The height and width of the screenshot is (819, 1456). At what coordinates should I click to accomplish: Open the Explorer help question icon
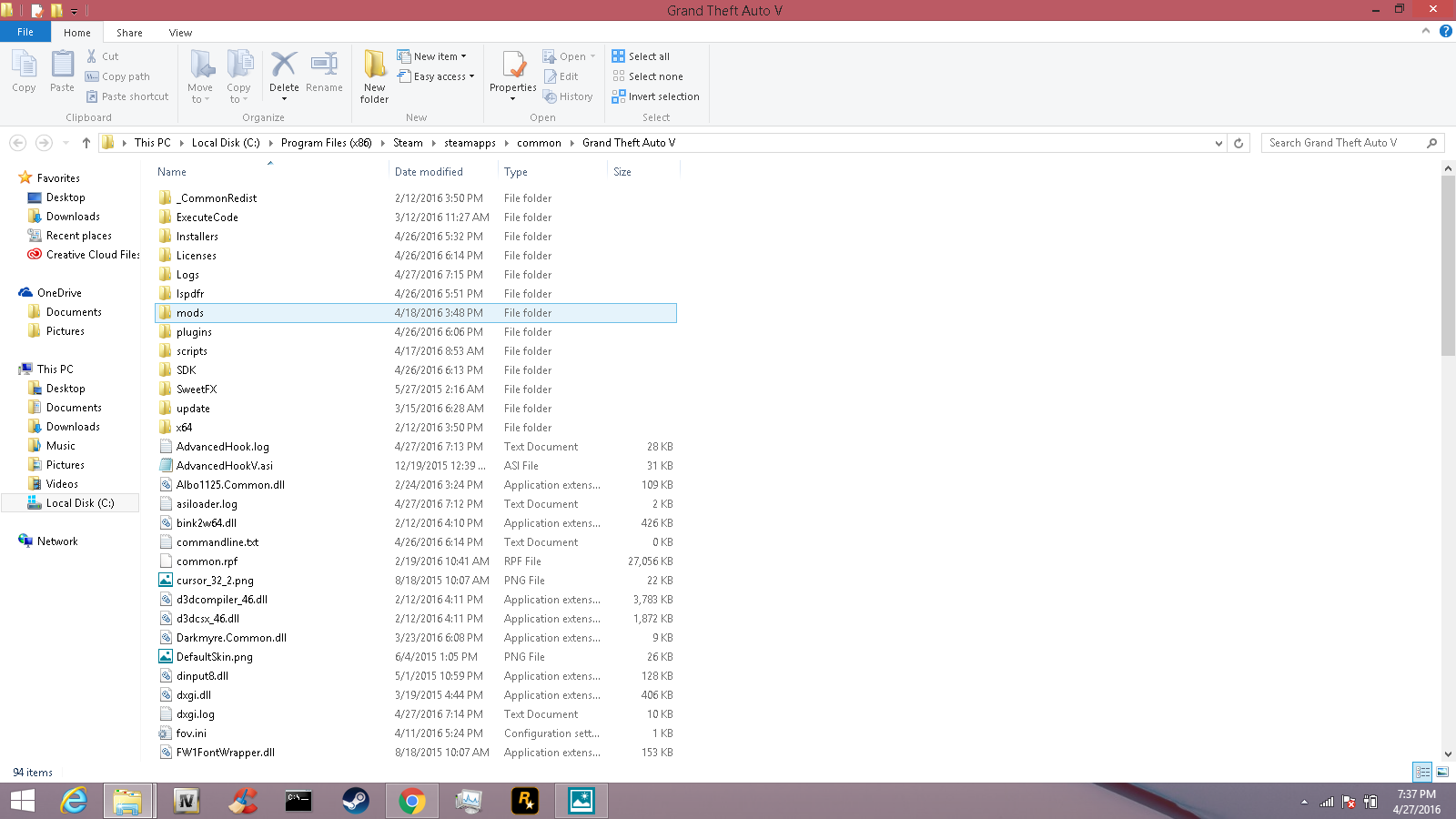coord(1445,31)
